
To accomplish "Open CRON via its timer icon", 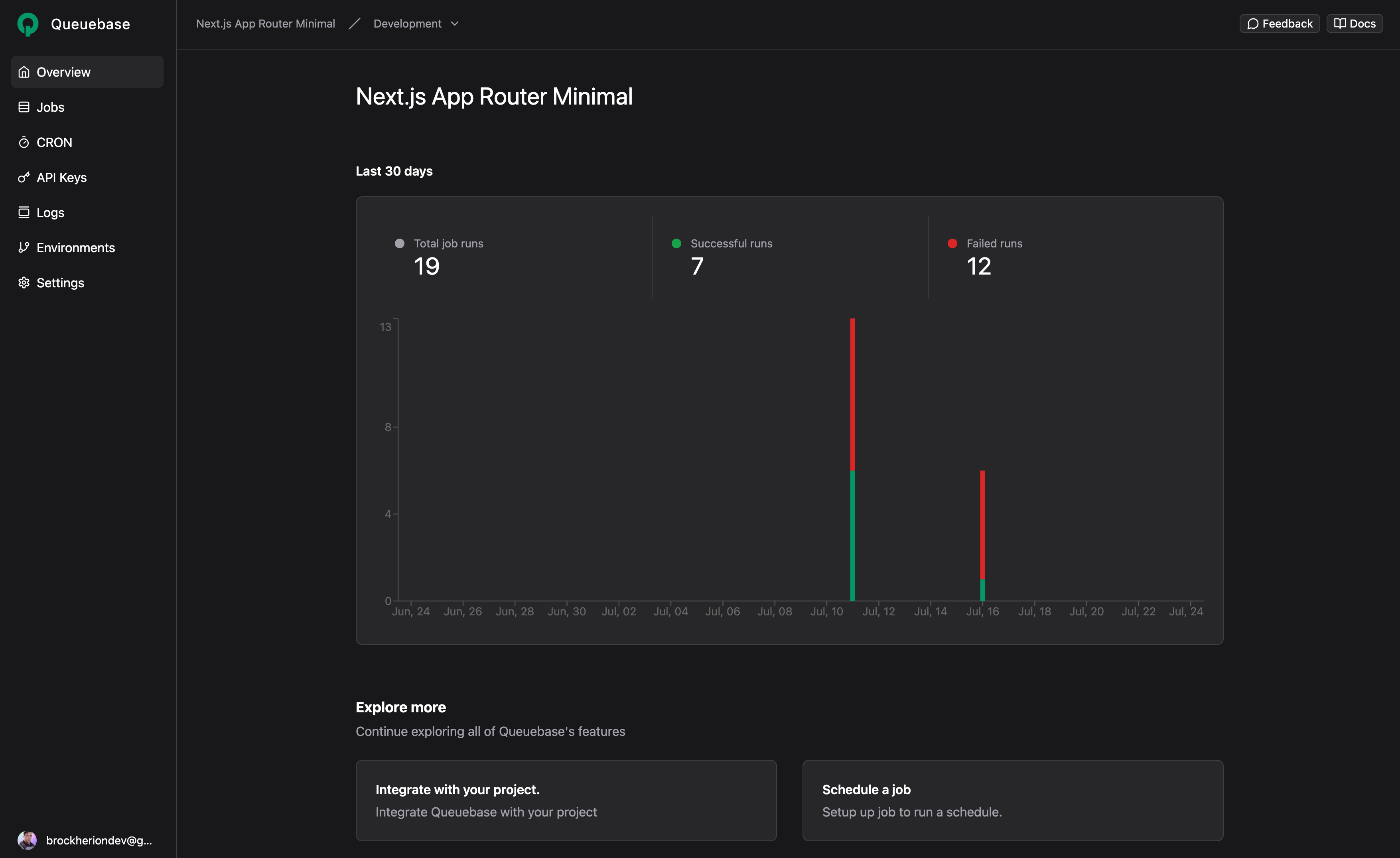I will pos(24,142).
